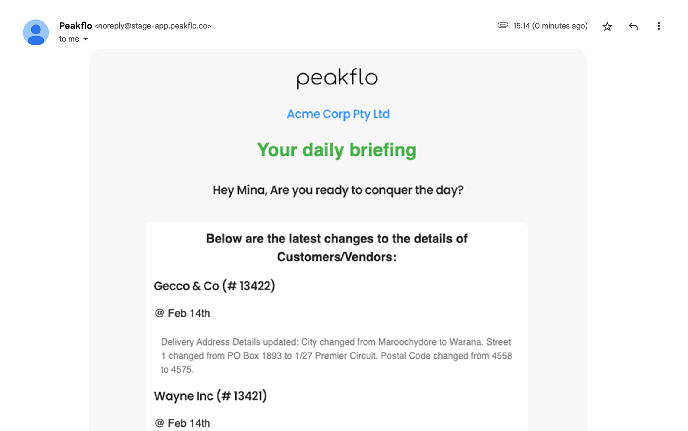This screenshot has height=431, width=688.
Task: Click the 'to me' recipient text
Action: coord(69,39)
